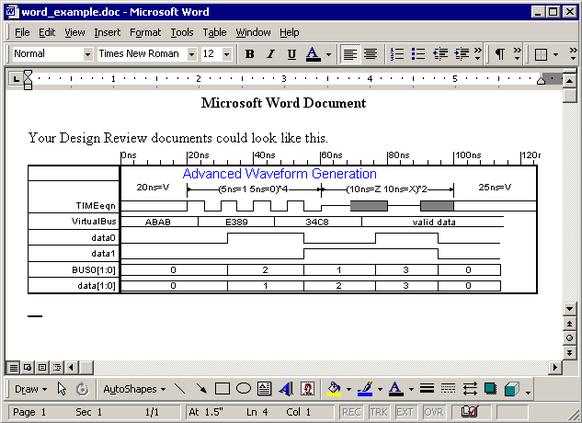Align text left
This screenshot has height=423, width=582.
pos(350,54)
